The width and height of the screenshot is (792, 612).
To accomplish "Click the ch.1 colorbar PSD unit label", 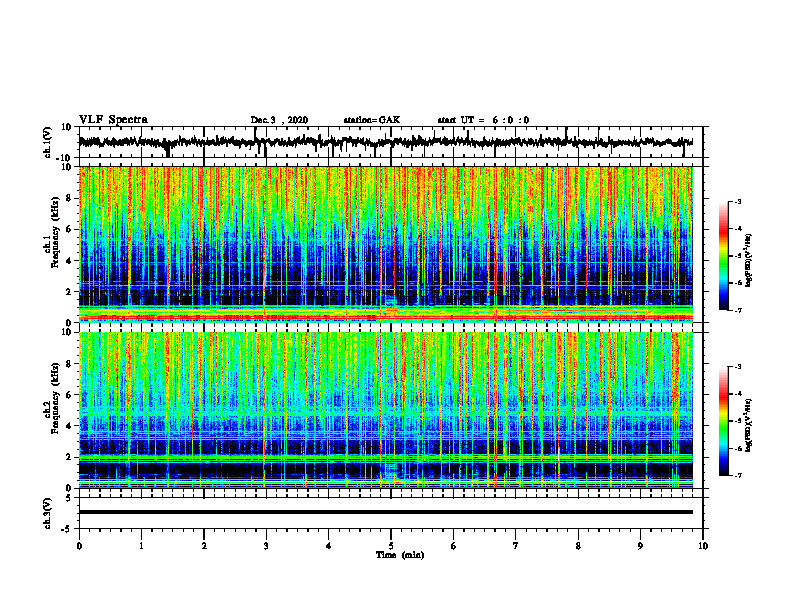I will pyautogui.click(x=749, y=261).
